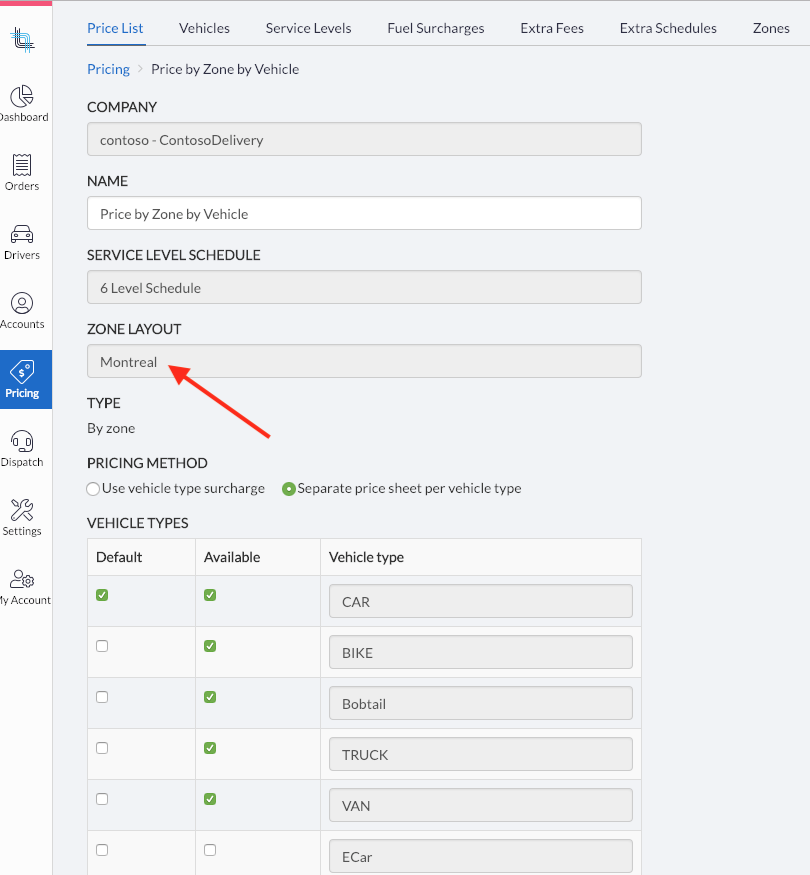
Task: Open Dispatch headset icon
Action: (x=22, y=441)
